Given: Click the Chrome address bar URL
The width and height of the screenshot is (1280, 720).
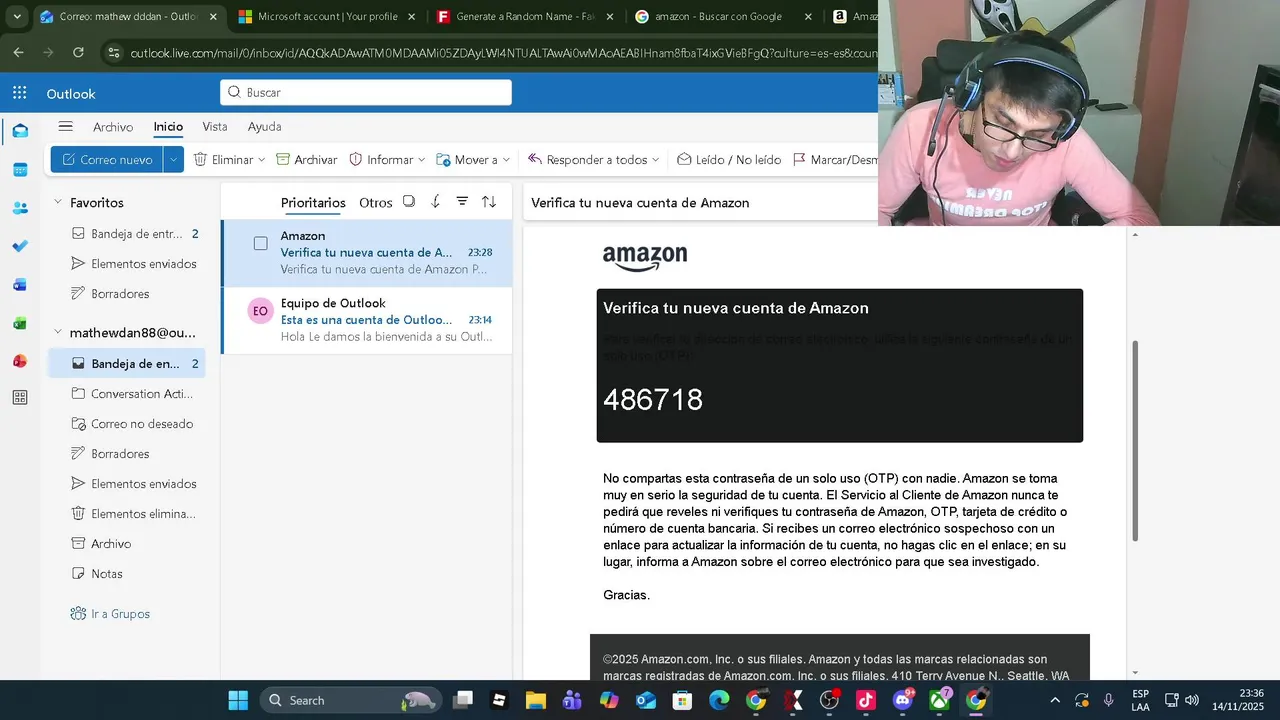Looking at the screenshot, I should click(x=502, y=53).
